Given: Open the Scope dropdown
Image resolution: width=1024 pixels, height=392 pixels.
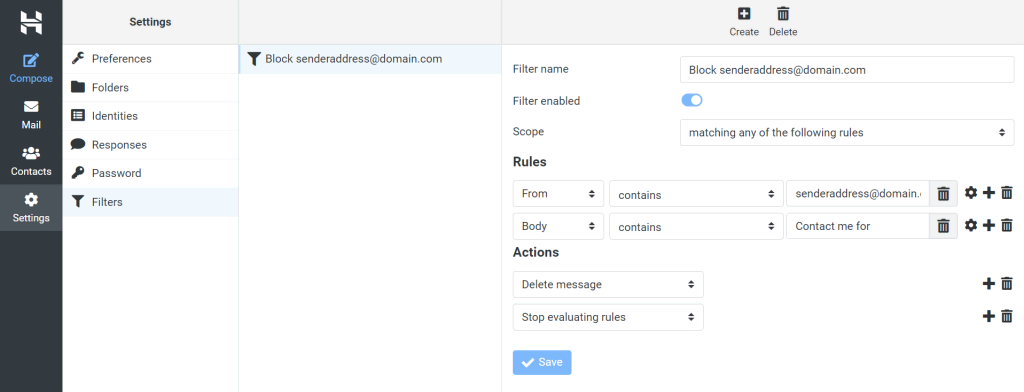Looking at the screenshot, I should [x=847, y=133].
